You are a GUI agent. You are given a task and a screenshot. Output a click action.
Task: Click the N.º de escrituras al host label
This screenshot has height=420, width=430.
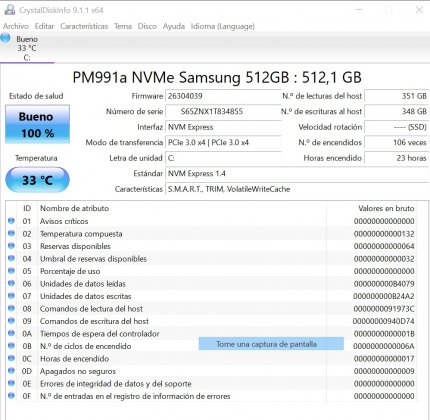(321, 111)
